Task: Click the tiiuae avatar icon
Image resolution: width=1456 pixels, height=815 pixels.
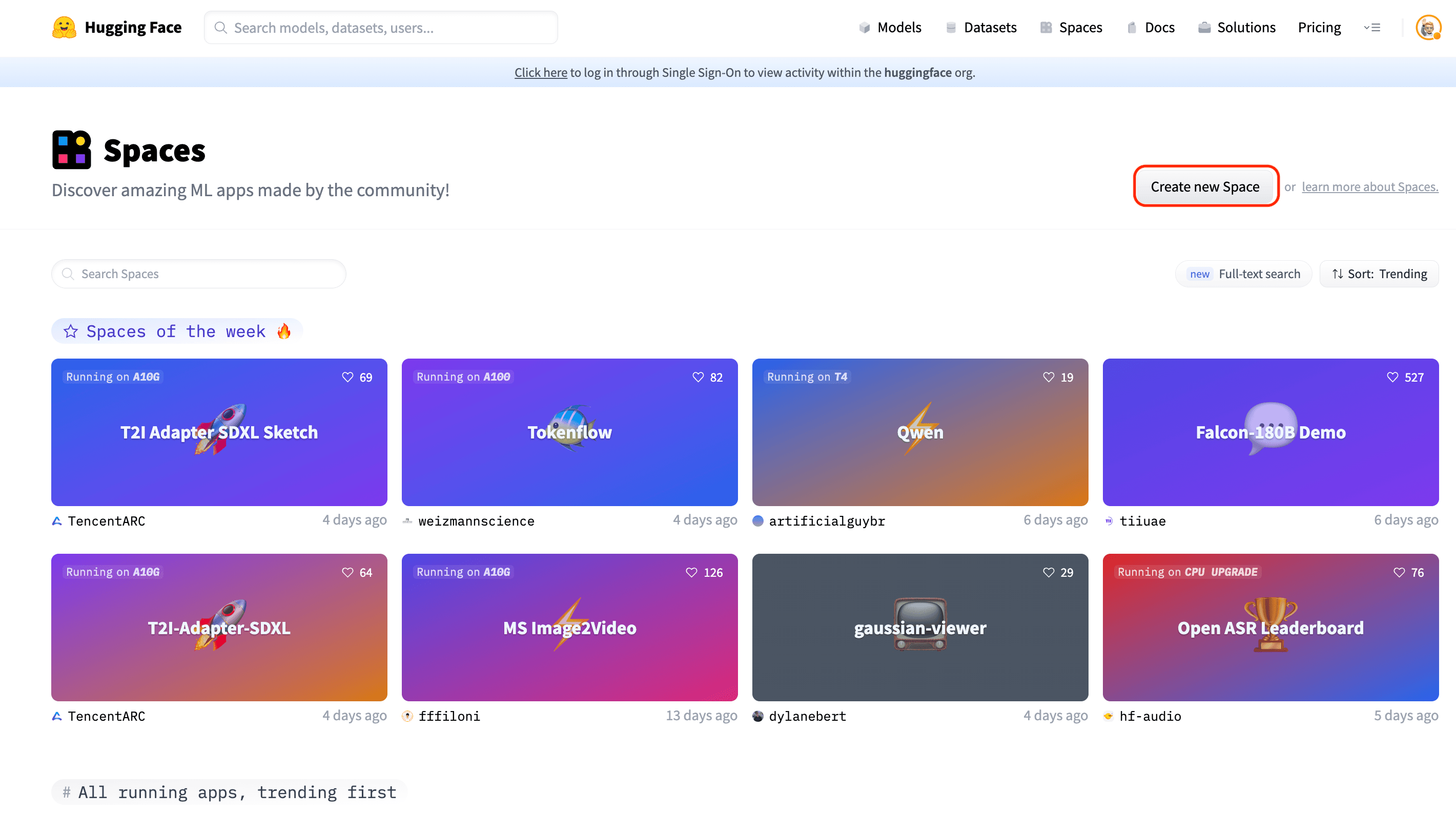Action: tap(1109, 521)
